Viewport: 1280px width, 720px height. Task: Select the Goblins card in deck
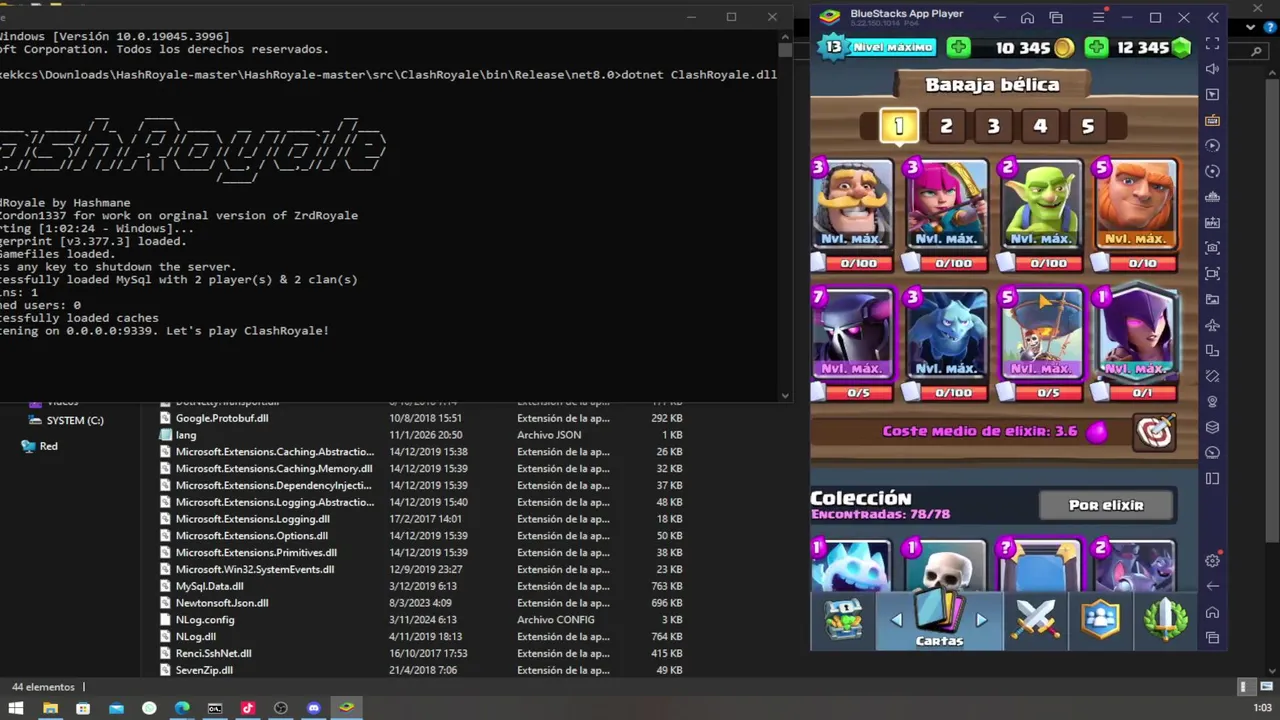(1041, 205)
